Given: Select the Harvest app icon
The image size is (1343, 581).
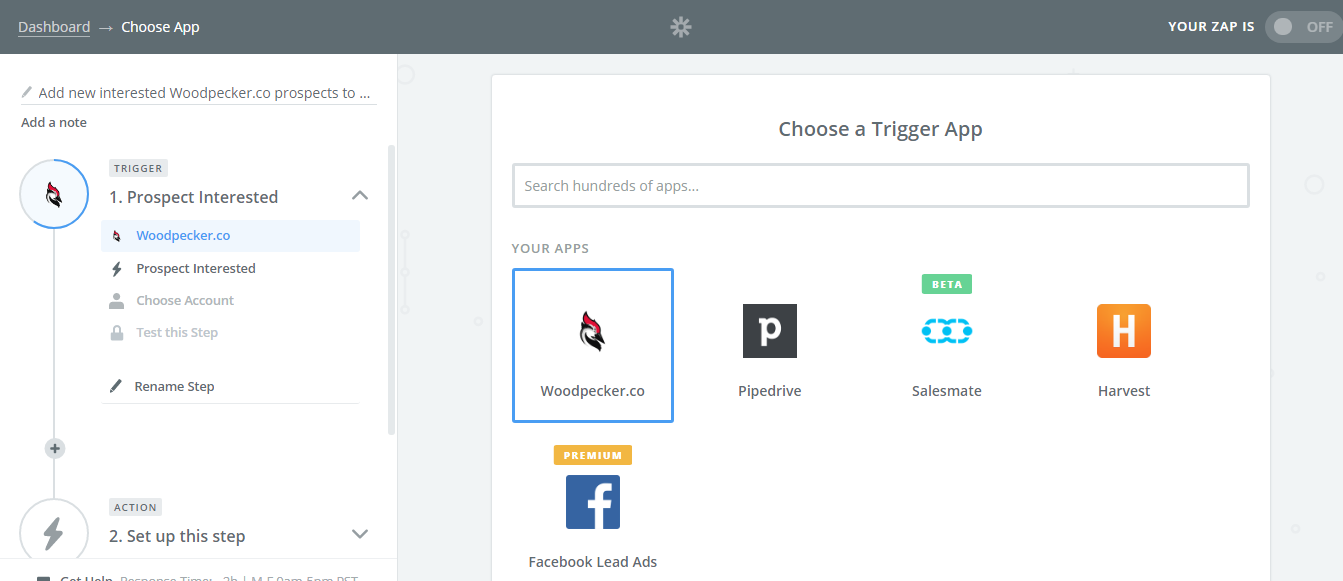Looking at the screenshot, I should [1124, 331].
